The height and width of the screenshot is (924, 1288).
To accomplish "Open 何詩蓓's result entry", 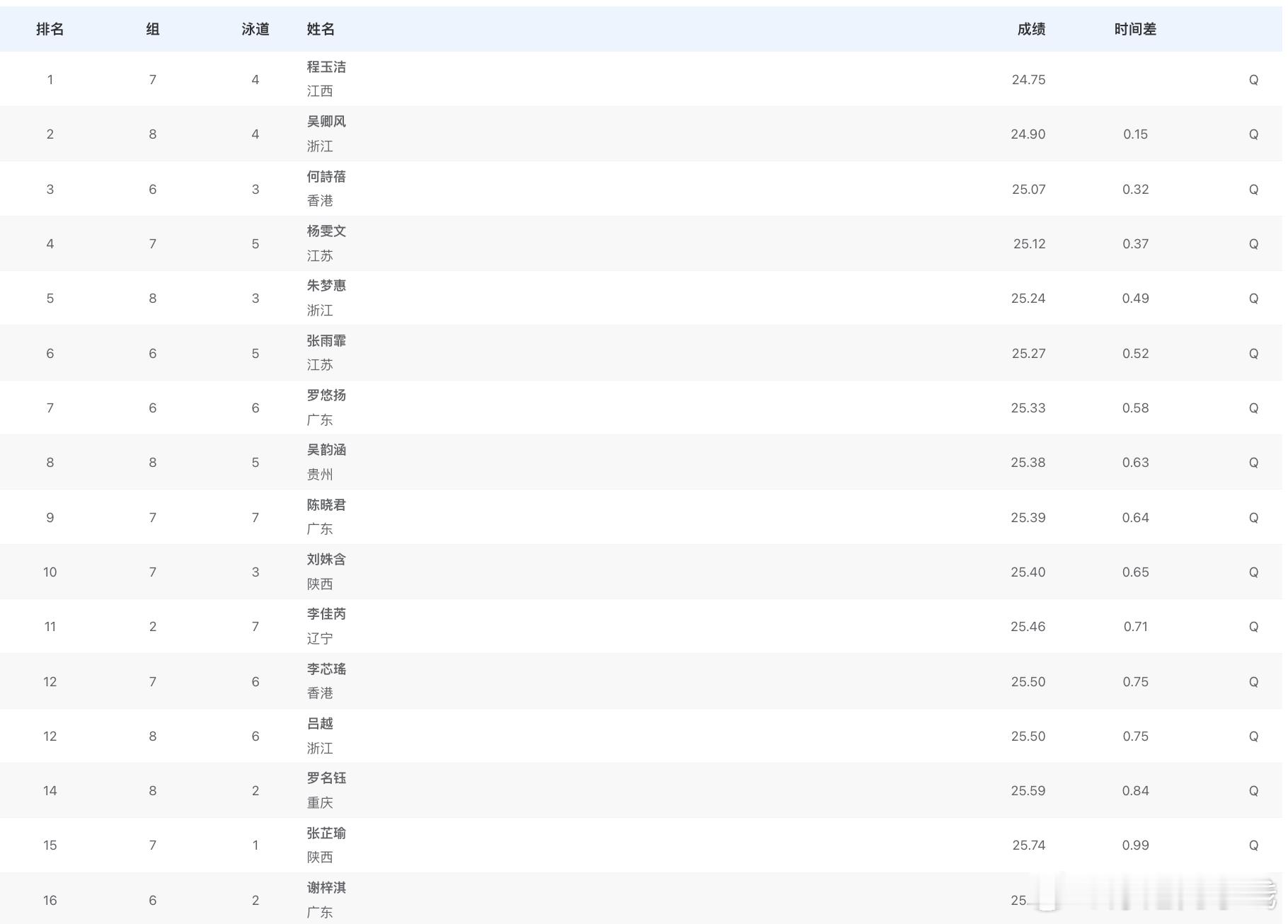I will 326,177.
